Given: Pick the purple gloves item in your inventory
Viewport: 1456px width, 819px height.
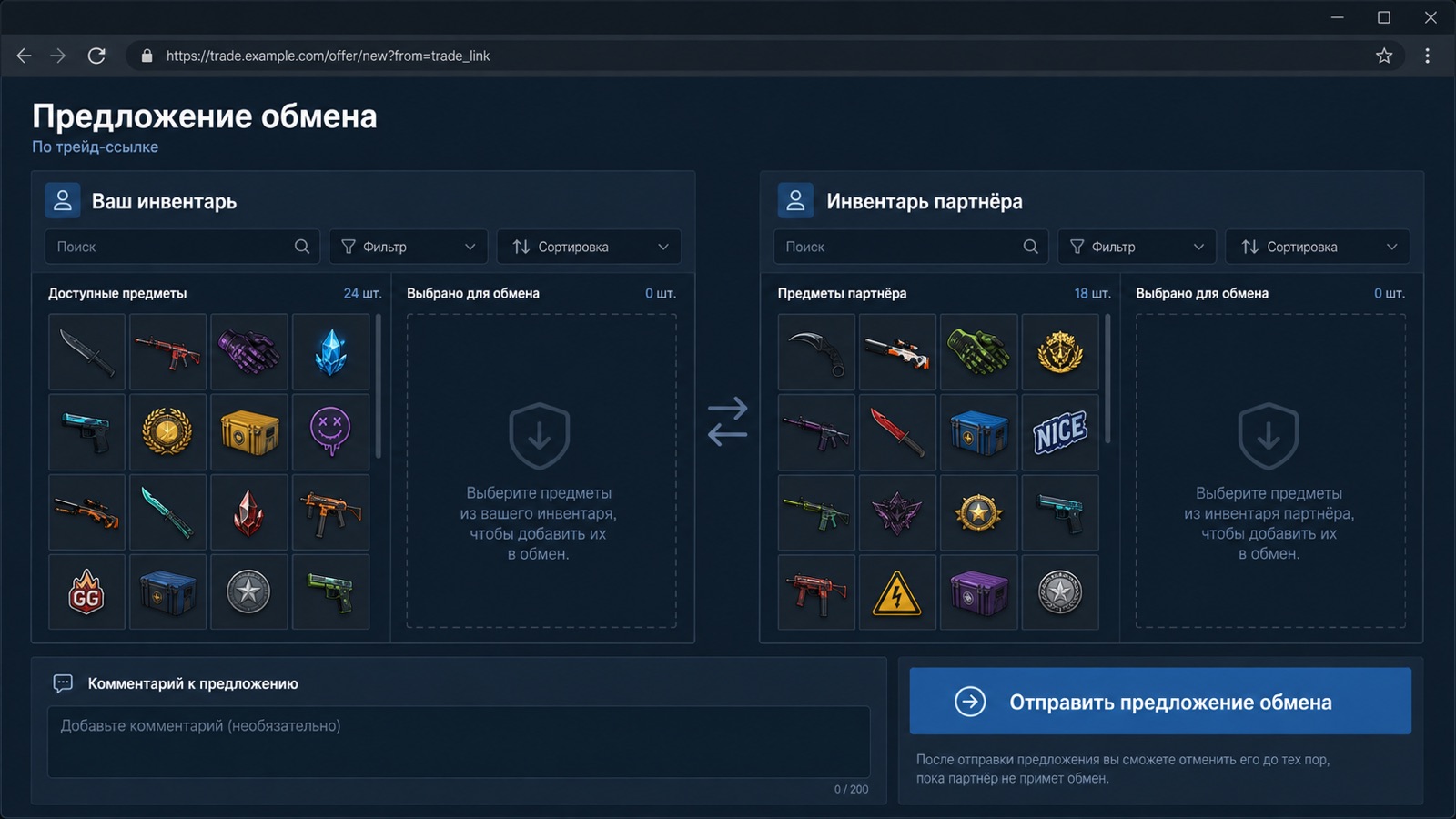Looking at the screenshot, I should click(x=249, y=352).
